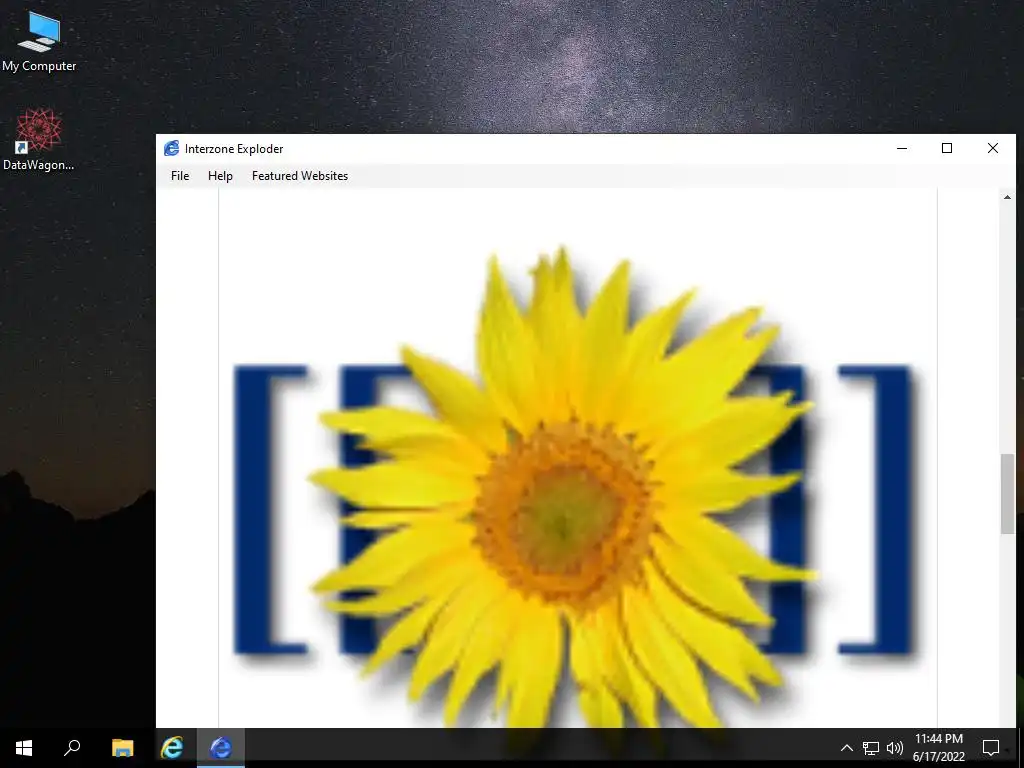The image size is (1024, 768).
Task: Maximize the Interzone Exploder window
Action: (x=947, y=148)
